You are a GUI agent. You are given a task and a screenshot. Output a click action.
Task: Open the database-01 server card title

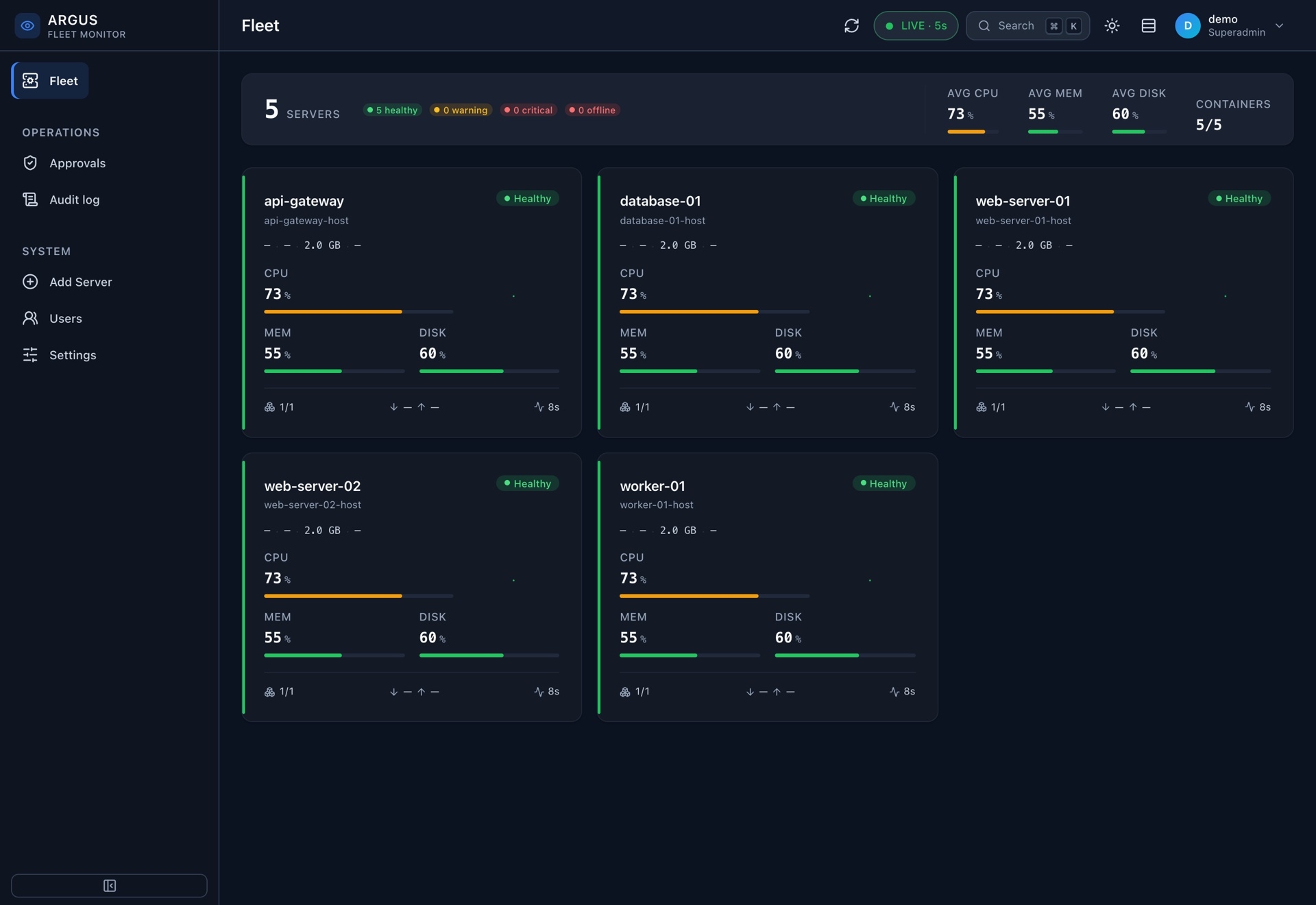[660, 201]
